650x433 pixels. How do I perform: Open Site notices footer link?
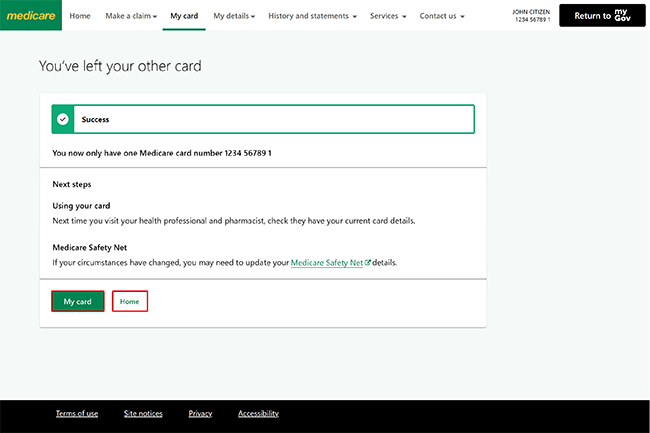(143, 414)
